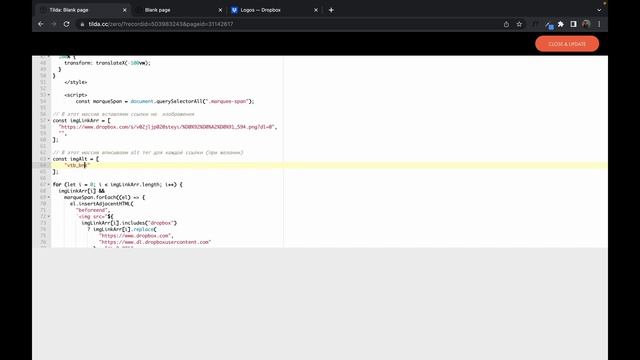The width and height of the screenshot is (640, 360).
Task: Click the "beforeend" string
Action: 93,210
